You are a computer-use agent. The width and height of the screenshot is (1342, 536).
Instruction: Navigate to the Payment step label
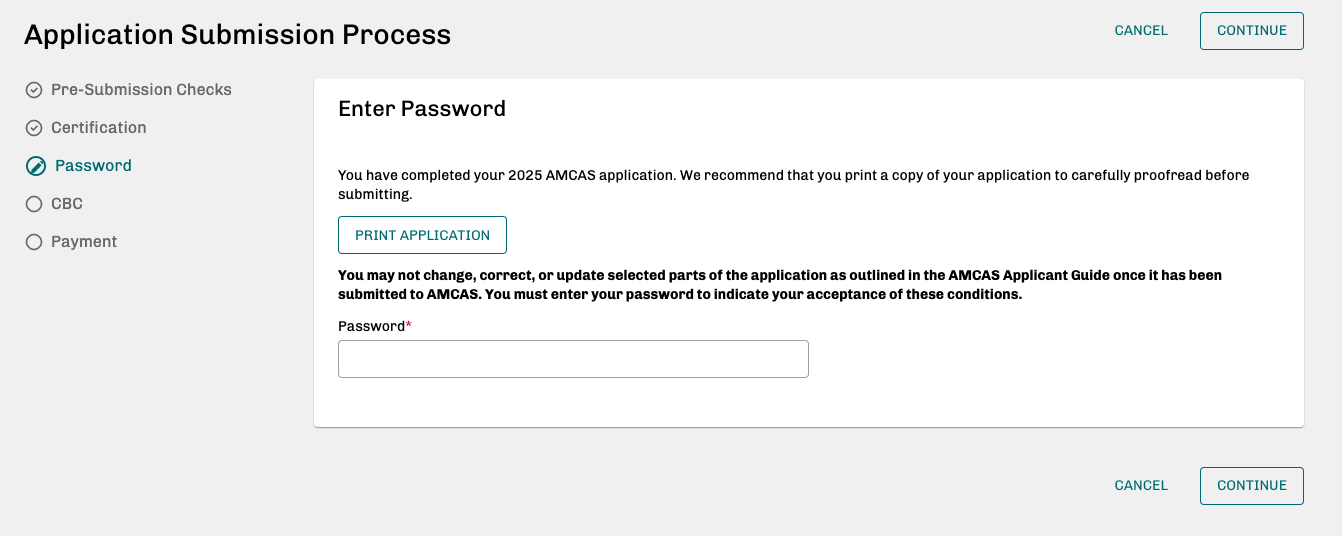84,242
